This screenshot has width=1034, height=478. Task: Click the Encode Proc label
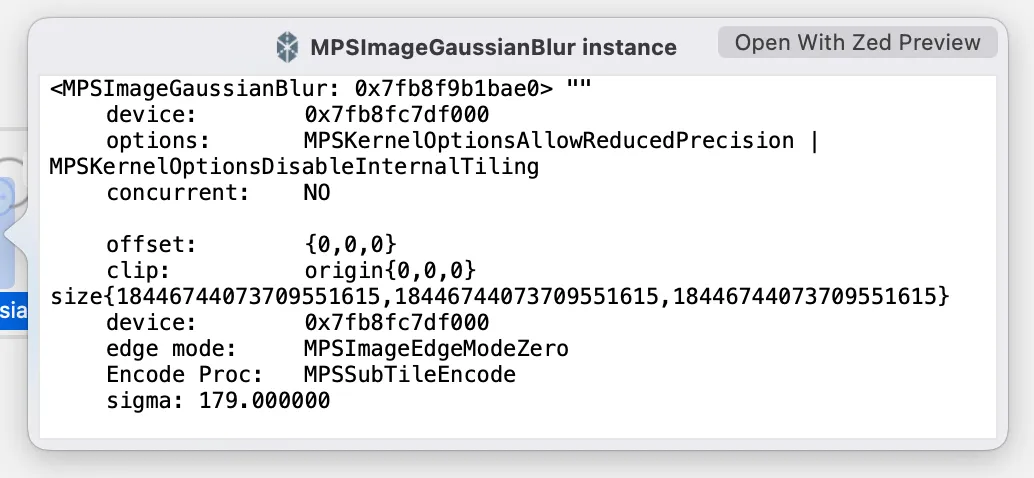(170, 374)
